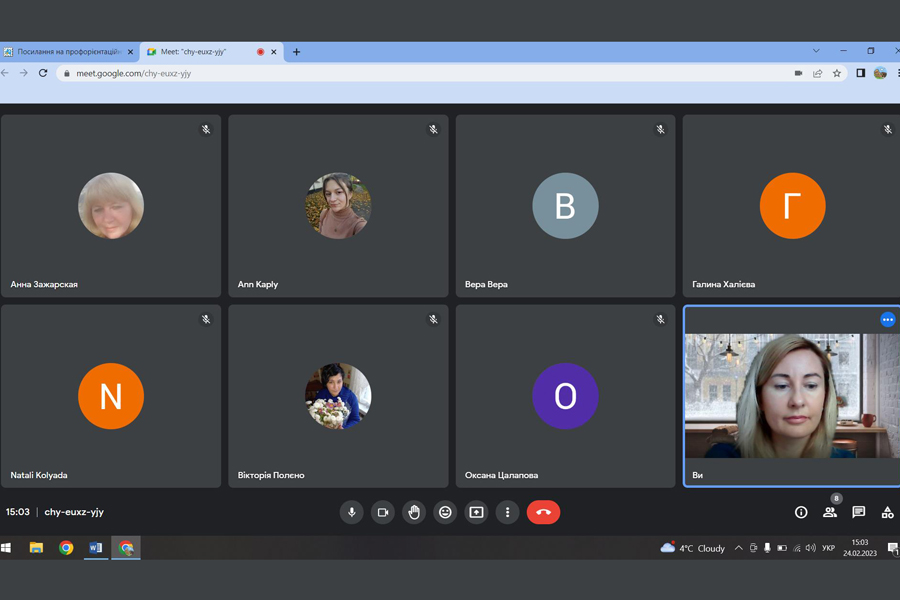This screenshot has height=600, width=900.
Task: Switch to the Посилання на профорієнтацій tab
Action: [69, 52]
